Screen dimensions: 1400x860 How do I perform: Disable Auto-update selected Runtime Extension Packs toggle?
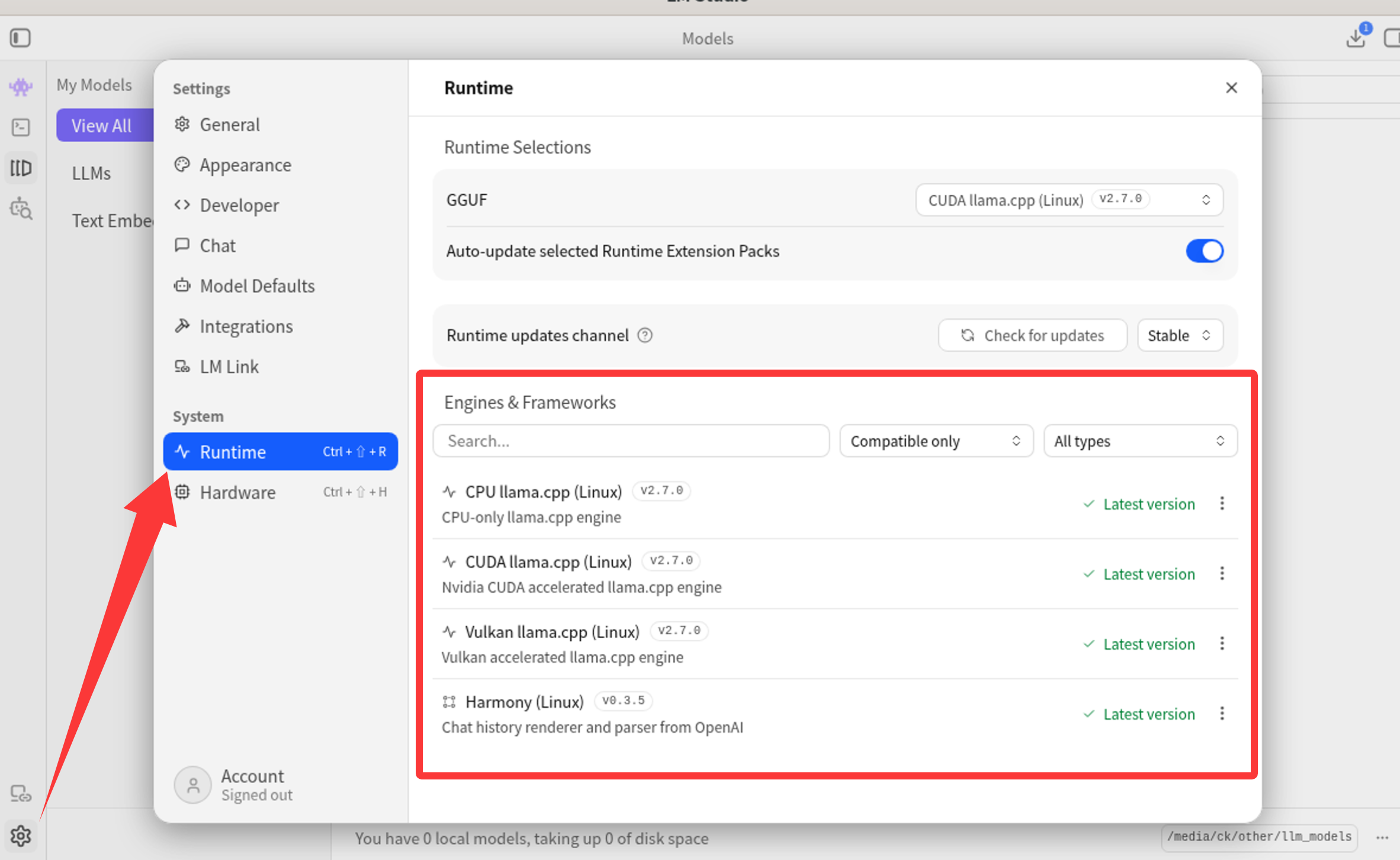coord(1204,251)
